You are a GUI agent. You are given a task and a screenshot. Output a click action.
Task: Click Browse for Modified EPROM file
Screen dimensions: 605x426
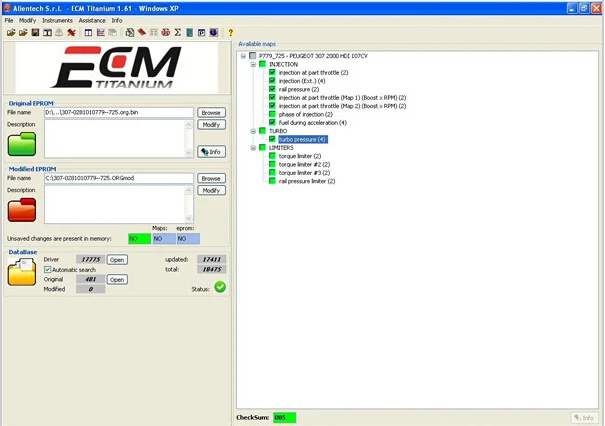[x=211, y=178]
